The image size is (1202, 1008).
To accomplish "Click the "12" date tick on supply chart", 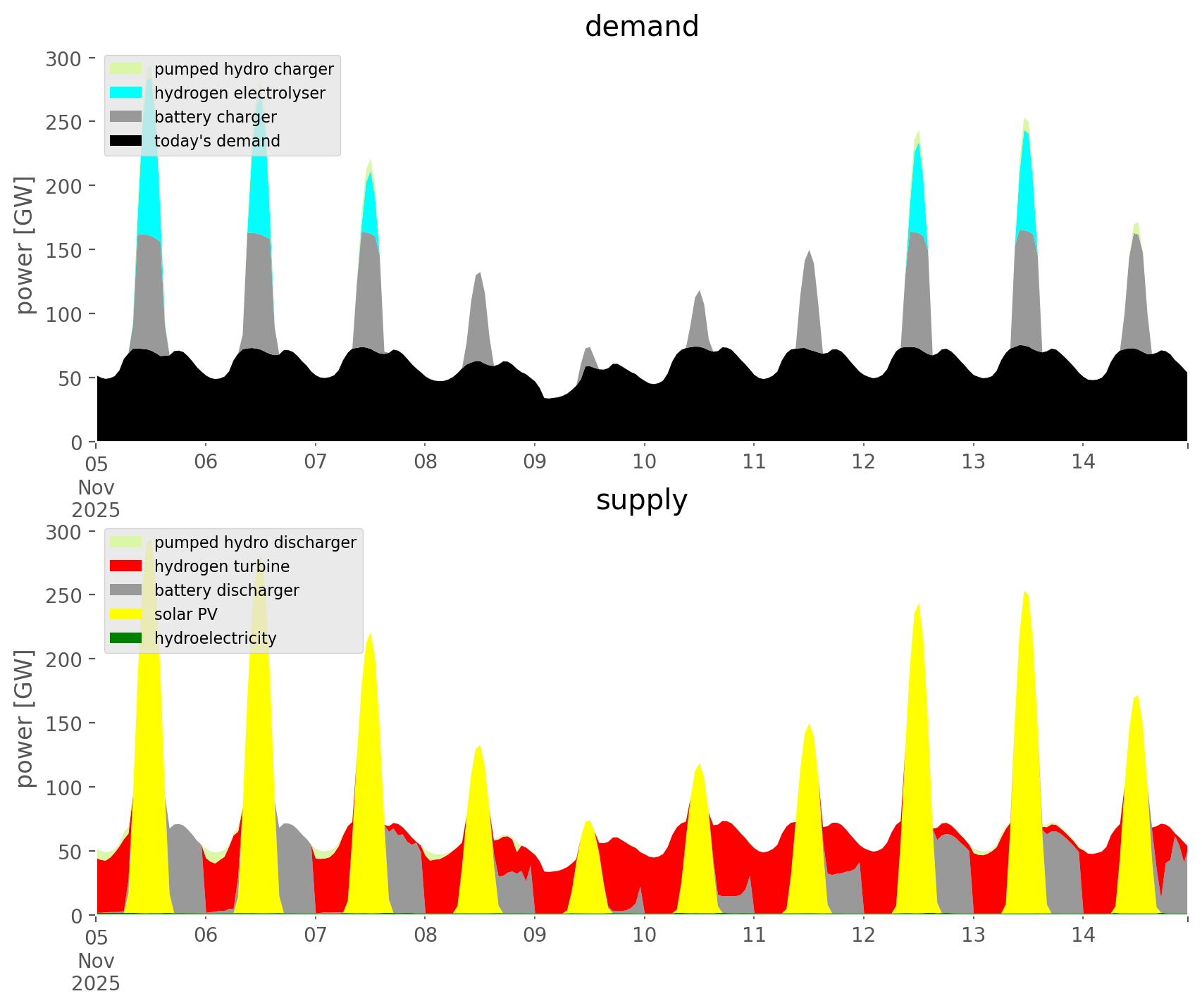I will [863, 936].
